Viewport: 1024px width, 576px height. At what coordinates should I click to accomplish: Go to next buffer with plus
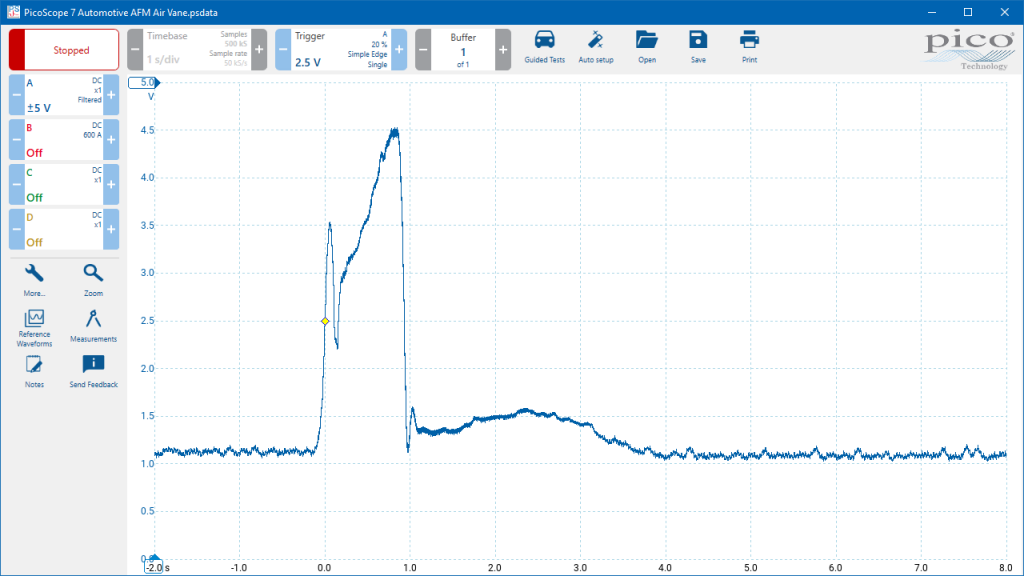coord(503,50)
